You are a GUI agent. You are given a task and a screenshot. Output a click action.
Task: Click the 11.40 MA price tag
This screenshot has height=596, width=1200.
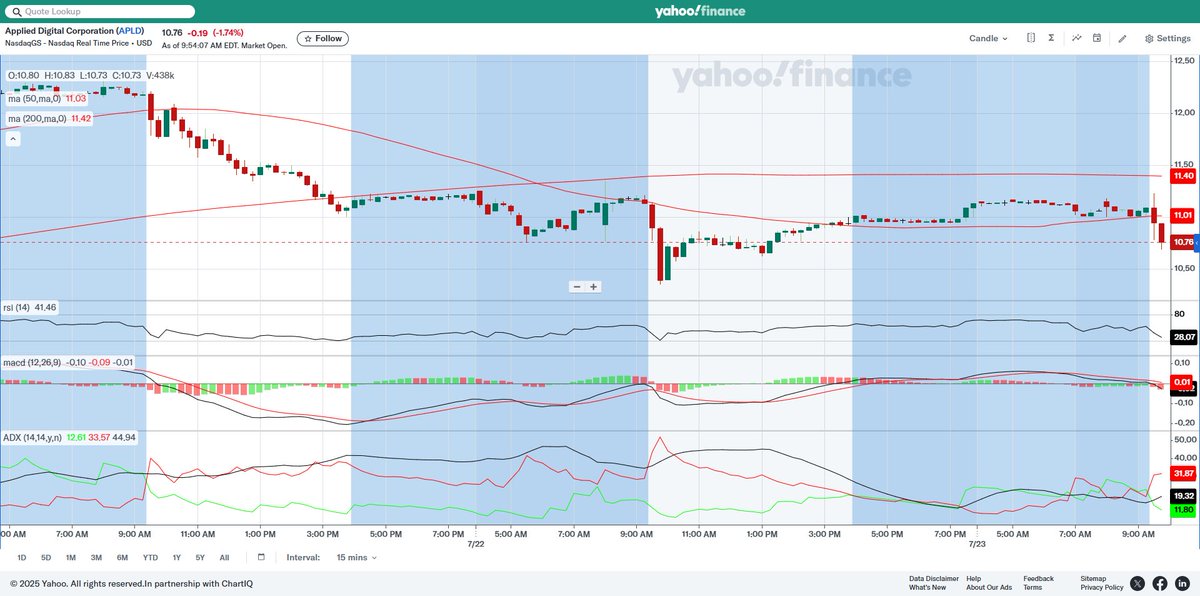pos(1183,176)
